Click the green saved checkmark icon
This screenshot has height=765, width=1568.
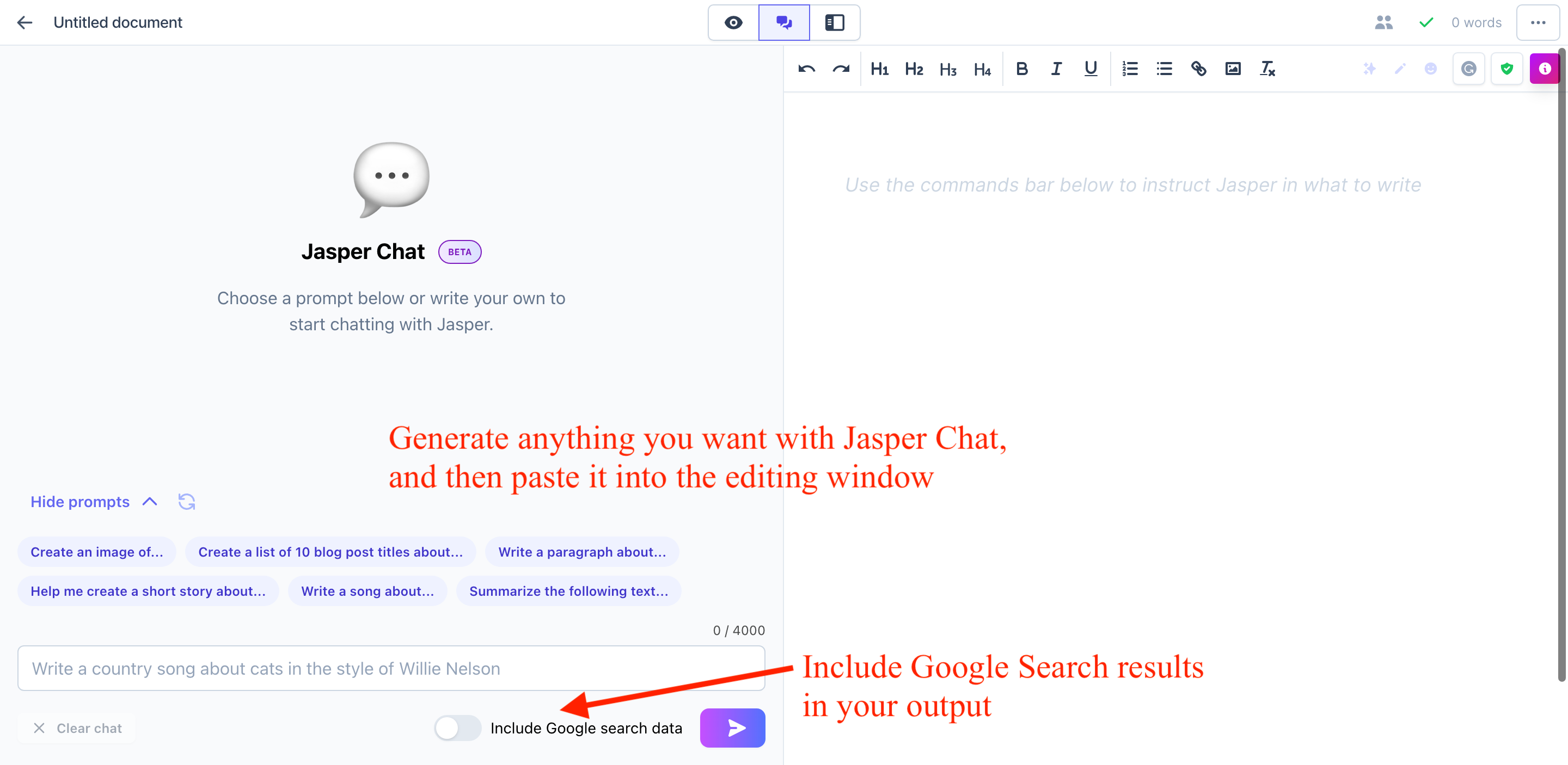[1426, 22]
